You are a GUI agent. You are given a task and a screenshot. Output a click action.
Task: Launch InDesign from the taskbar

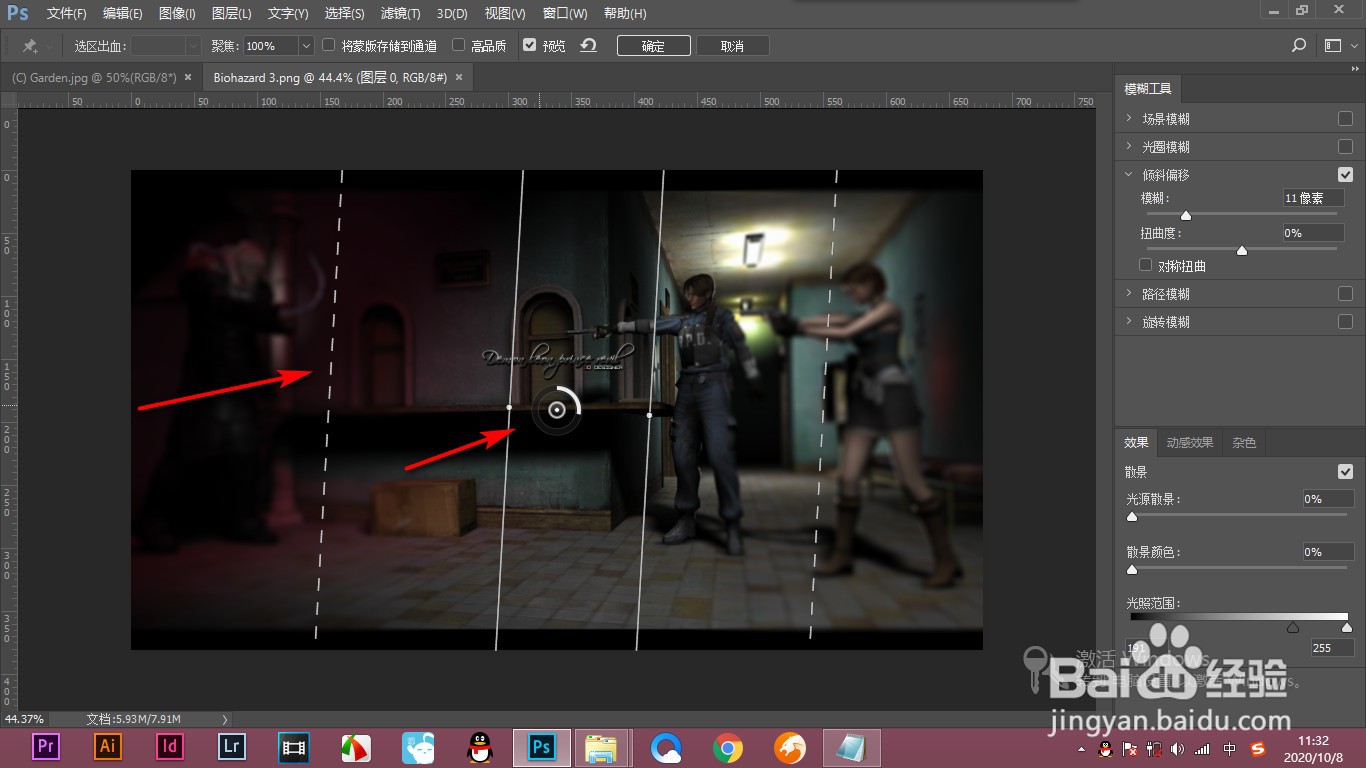170,747
